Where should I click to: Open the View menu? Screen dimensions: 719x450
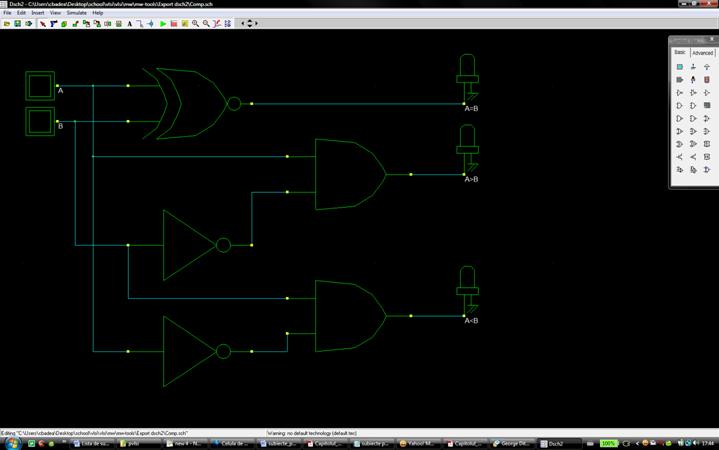55,13
